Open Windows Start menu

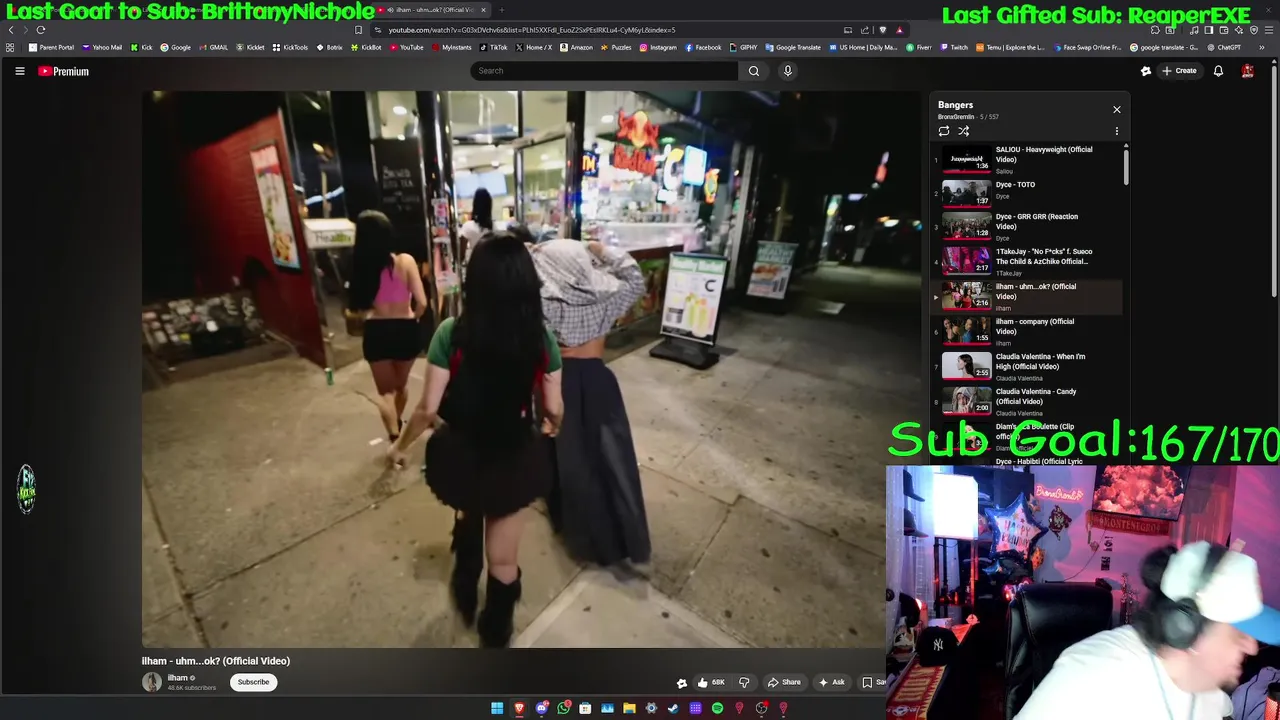[x=497, y=708]
